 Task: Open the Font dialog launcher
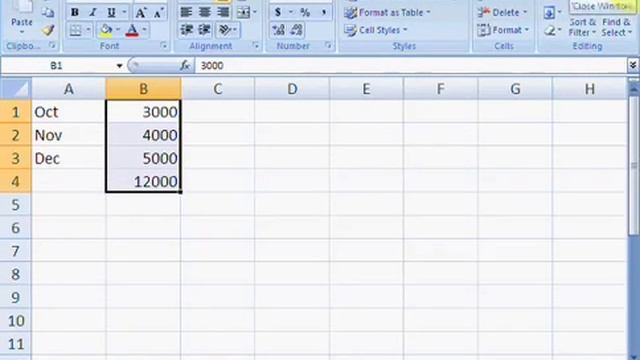[164, 46]
